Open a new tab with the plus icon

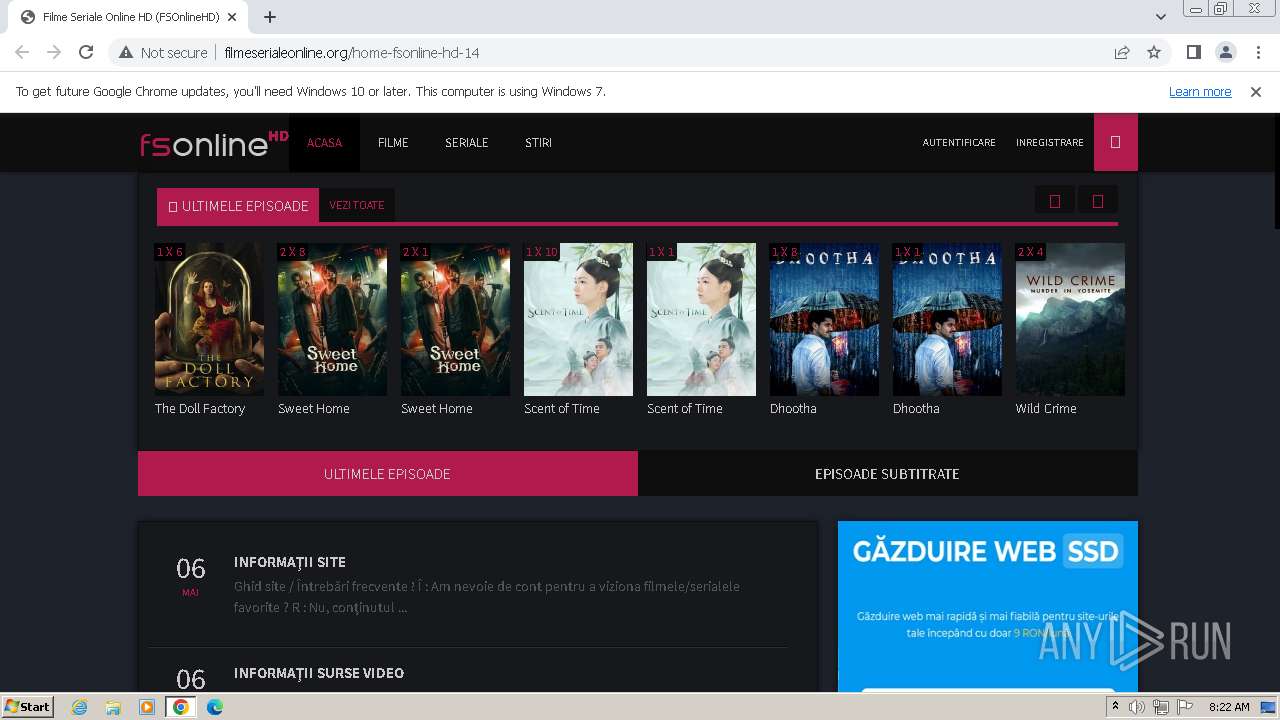[x=270, y=17]
